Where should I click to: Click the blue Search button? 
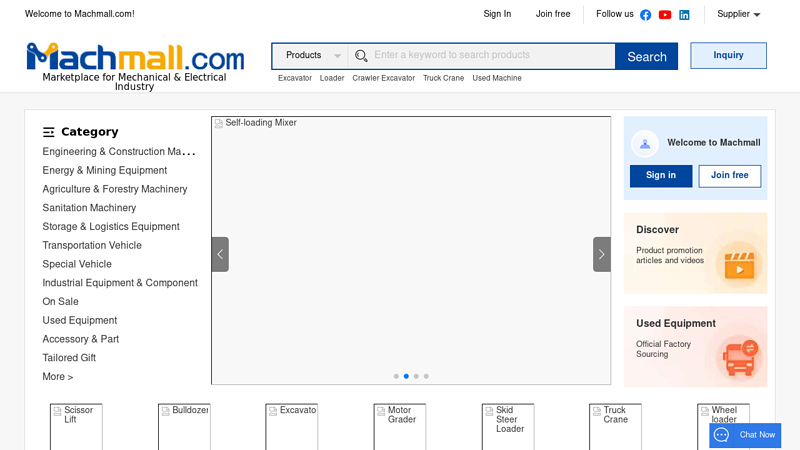coord(646,56)
